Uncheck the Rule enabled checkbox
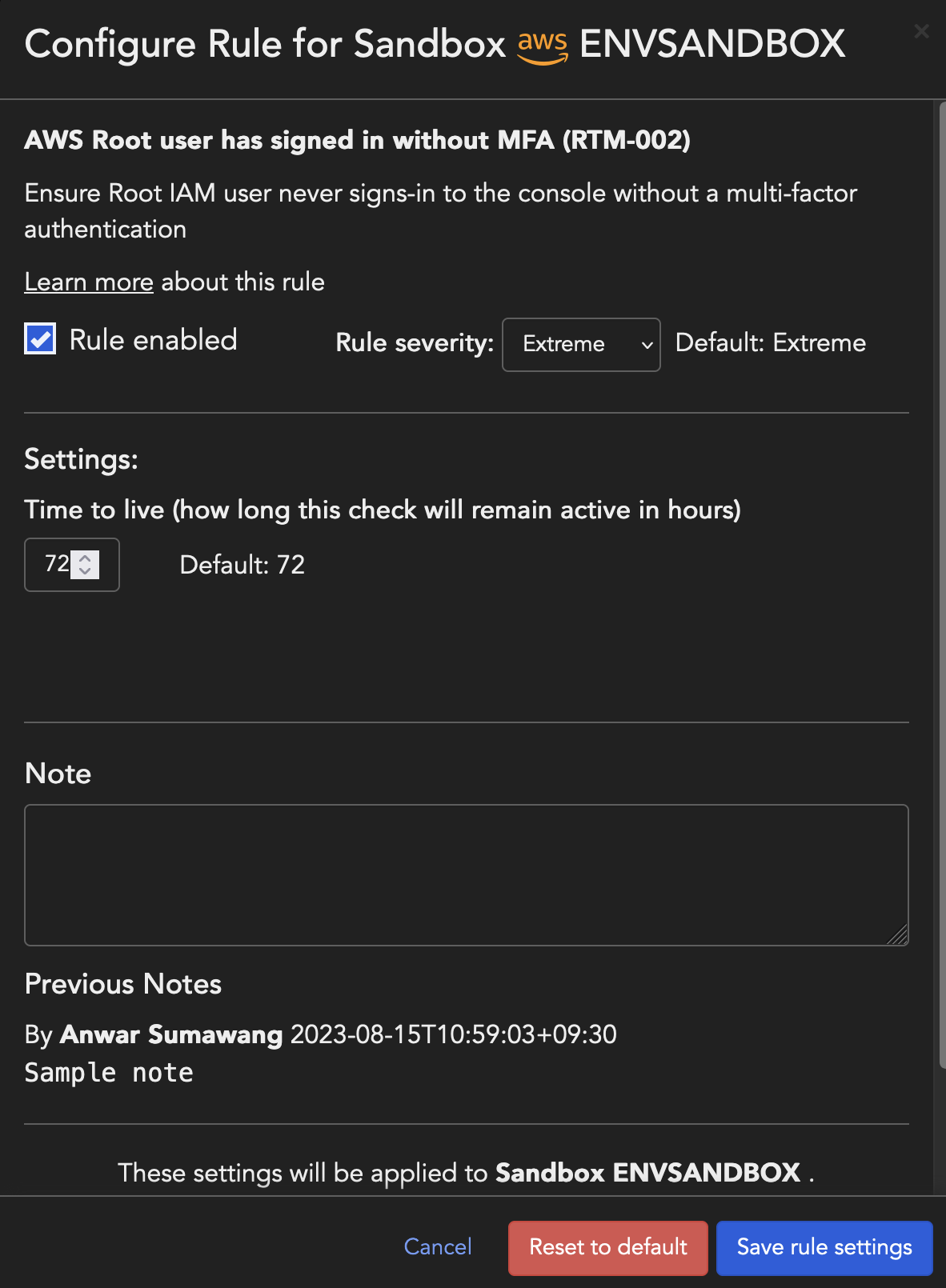Viewport: 946px width, 1288px height. click(x=40, y=339)
